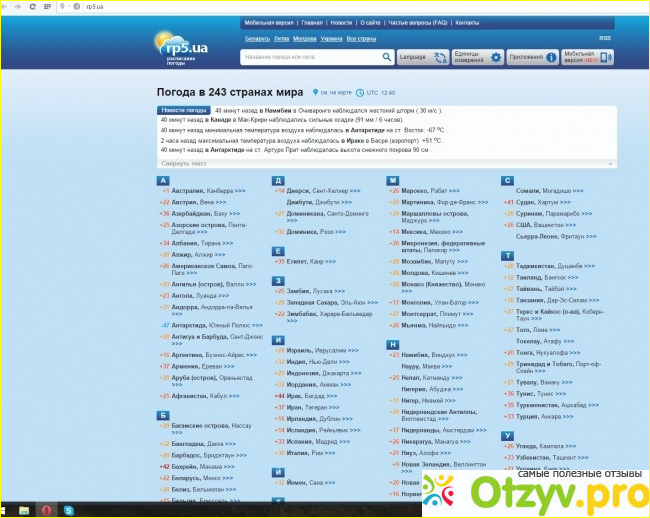The image size is (650, 518).
Task: Open Монголия, Улан-Батор weather
Action: tap(440, 303)
